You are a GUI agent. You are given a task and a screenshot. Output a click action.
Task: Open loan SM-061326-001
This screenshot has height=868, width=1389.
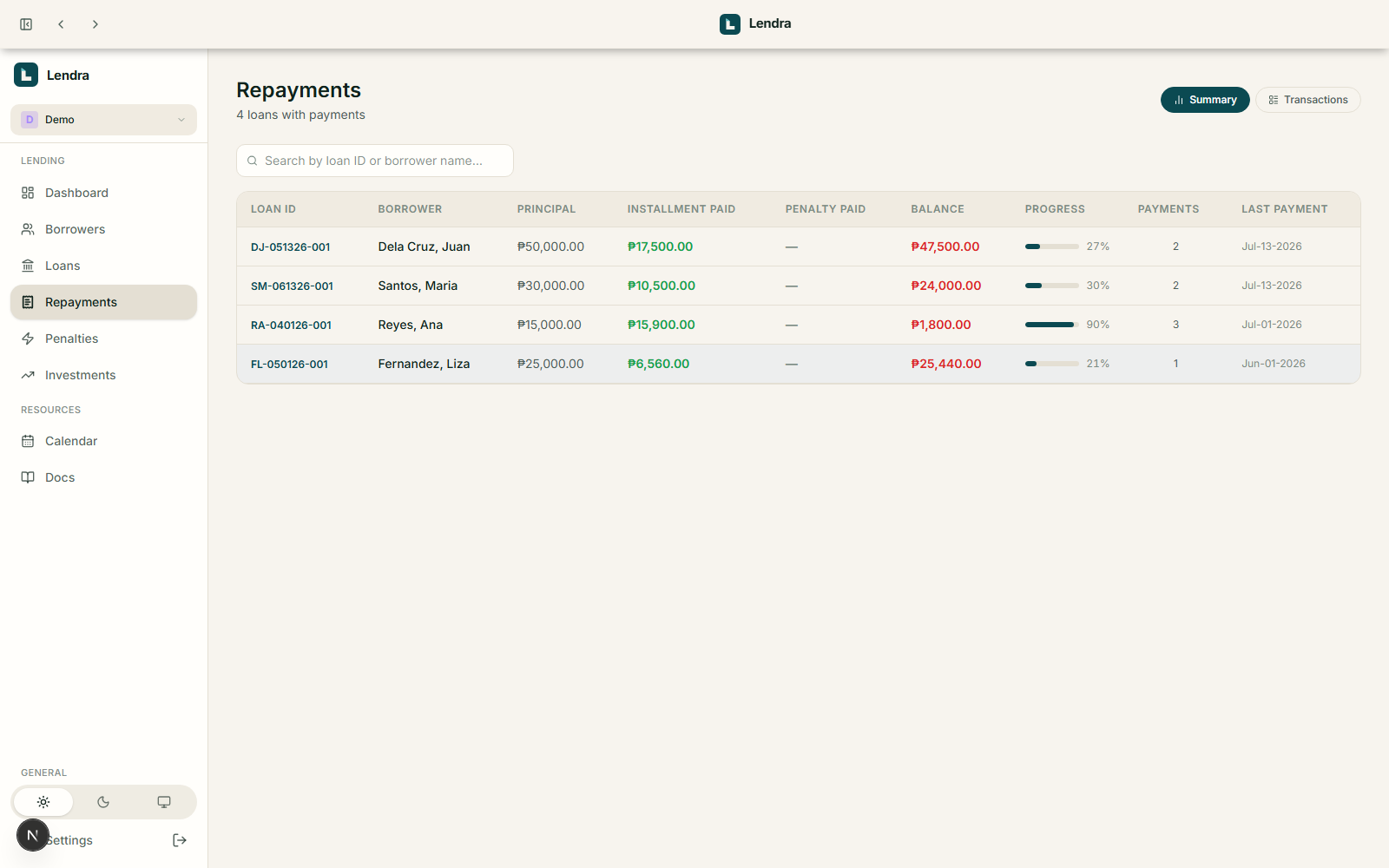click(292, 286)
